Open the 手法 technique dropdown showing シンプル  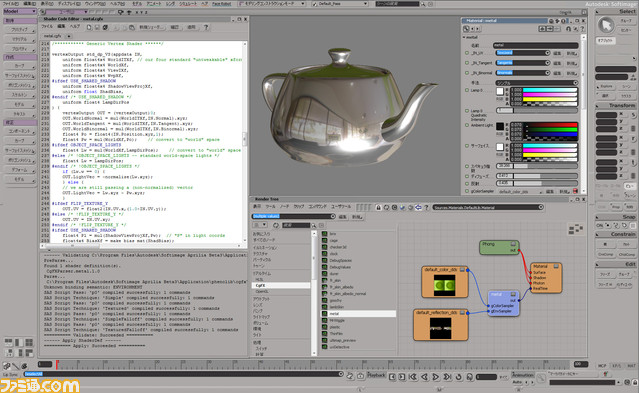point(537,83)
